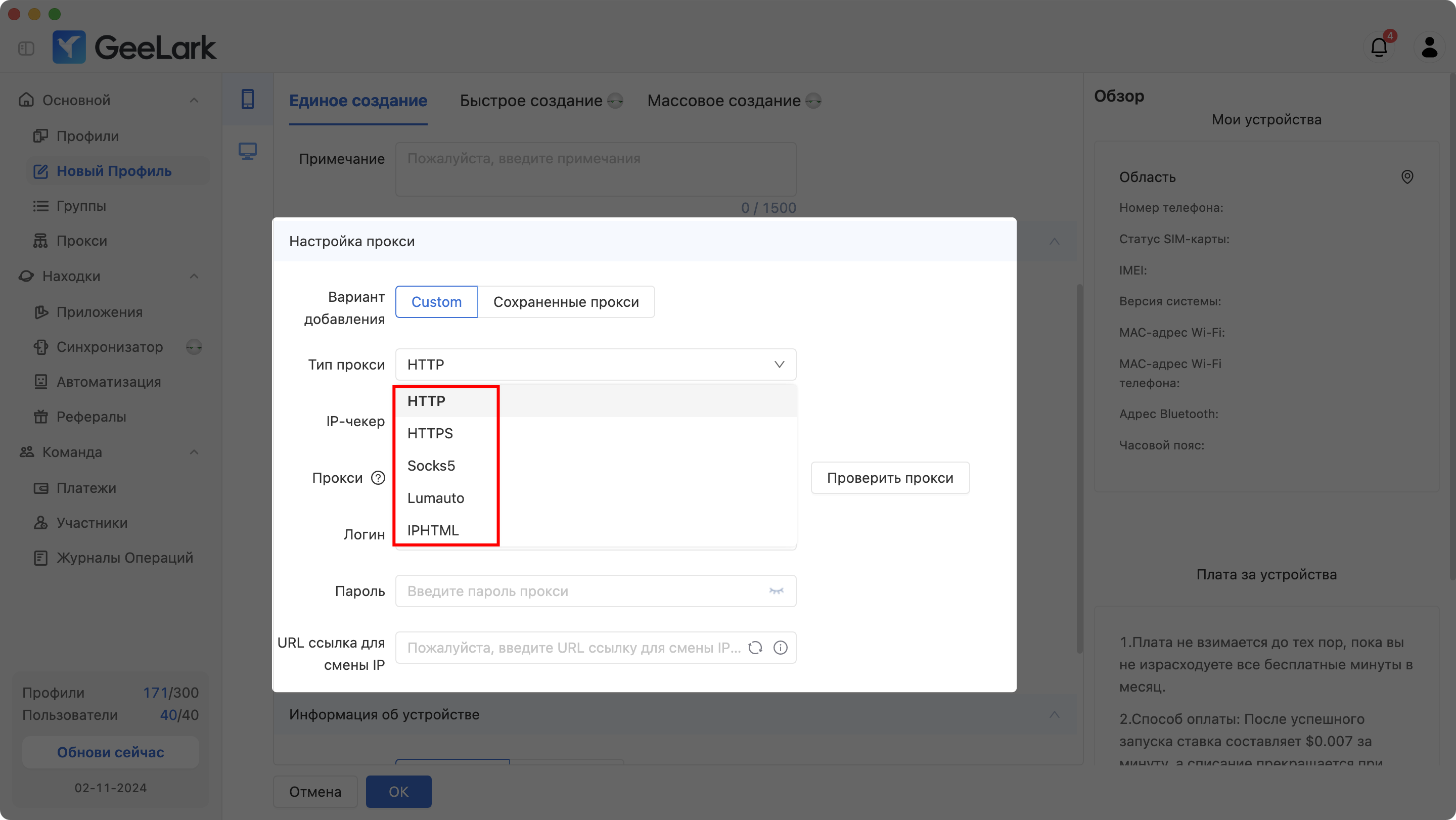Screen dimensions: 1456x820
Task: Click the GeeLark logo
Action: click(134, 48)
